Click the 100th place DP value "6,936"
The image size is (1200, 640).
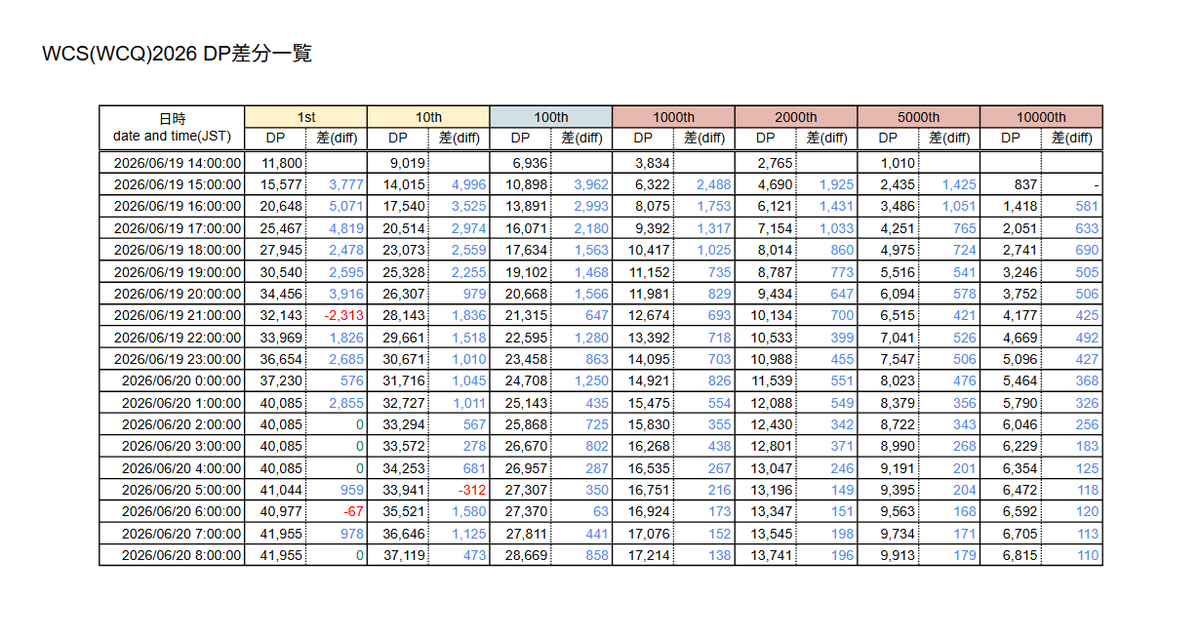pos(530,162)
